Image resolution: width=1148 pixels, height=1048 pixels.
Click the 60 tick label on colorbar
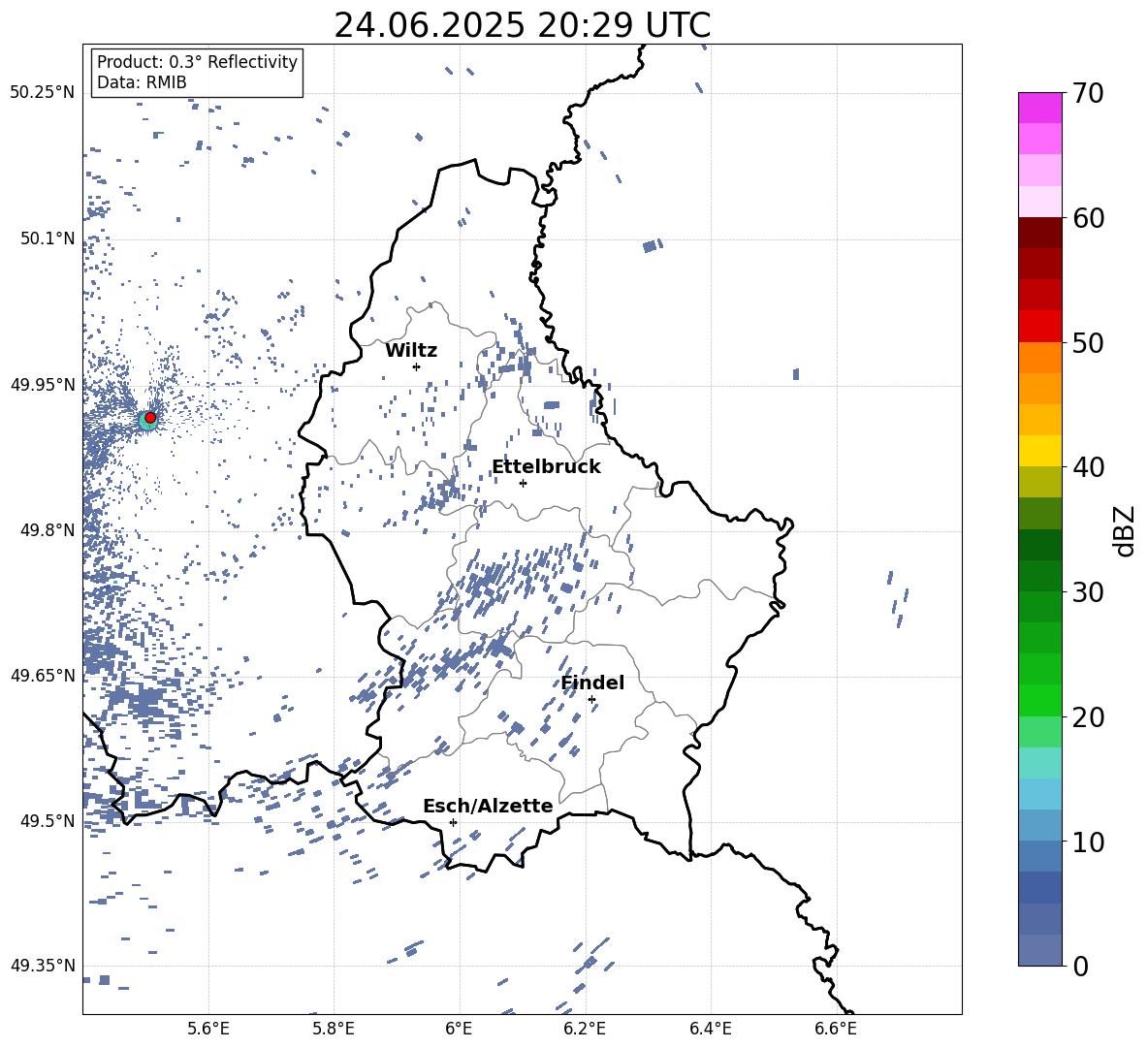tap(1087, 218)
